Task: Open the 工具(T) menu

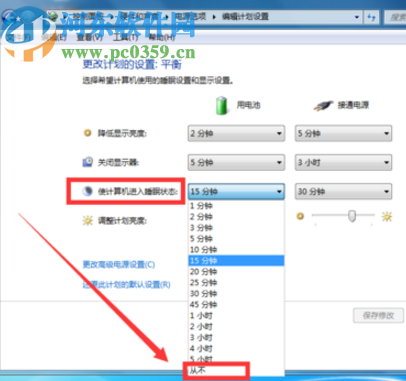Action: click(125, 37)
